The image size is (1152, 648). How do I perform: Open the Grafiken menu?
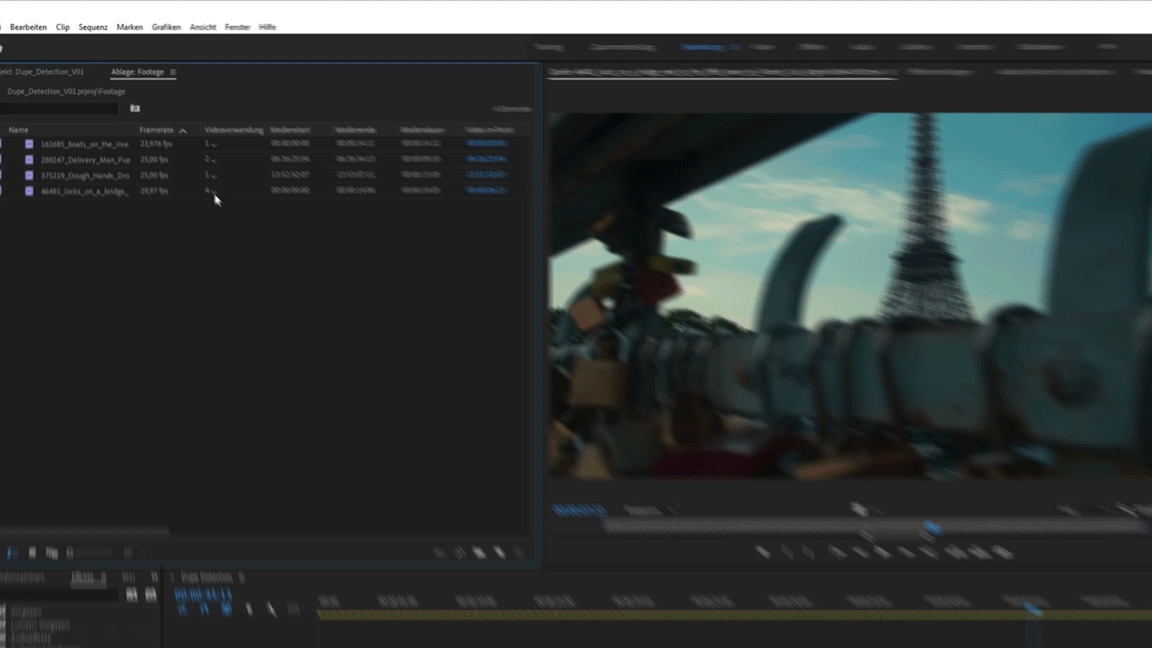pyautogui.click(x=166, y=27)
